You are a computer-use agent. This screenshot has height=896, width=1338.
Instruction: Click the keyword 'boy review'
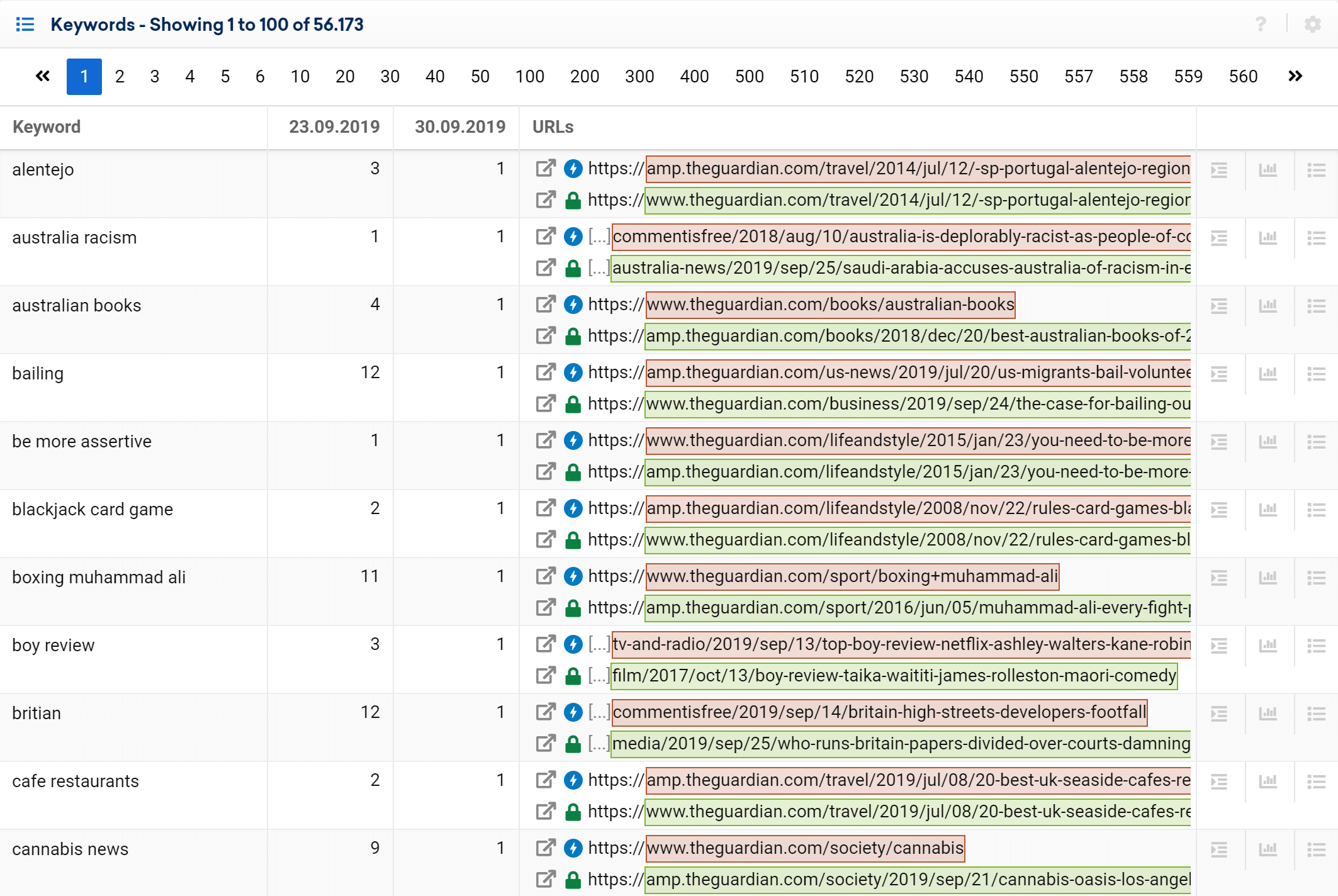point(53,646)
